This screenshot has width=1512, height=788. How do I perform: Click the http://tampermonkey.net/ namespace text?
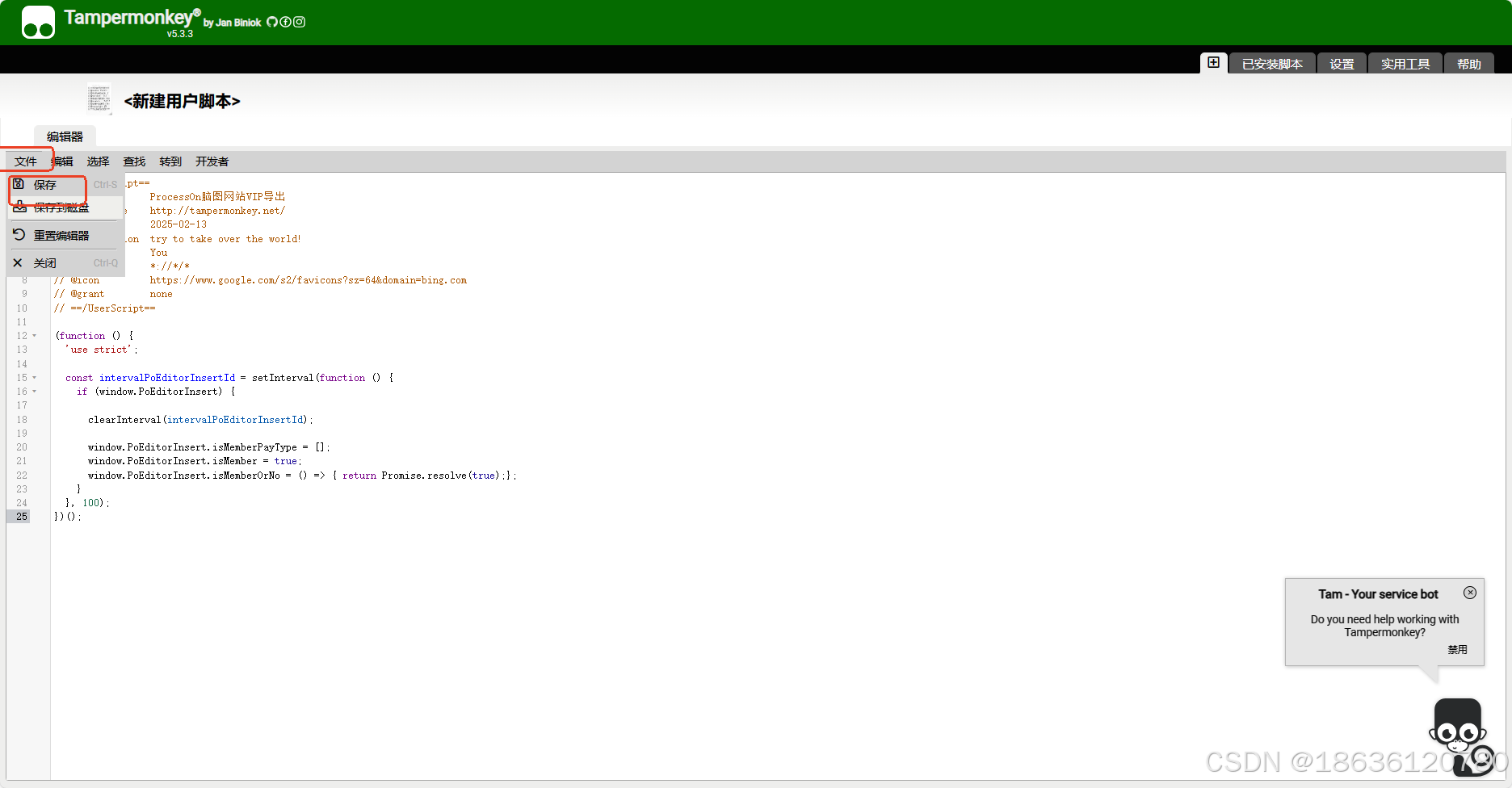217,211
